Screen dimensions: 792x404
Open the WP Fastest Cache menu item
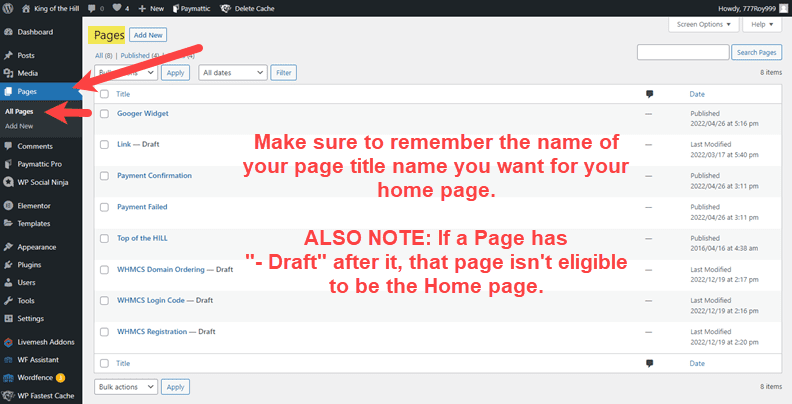coord(41,395)
